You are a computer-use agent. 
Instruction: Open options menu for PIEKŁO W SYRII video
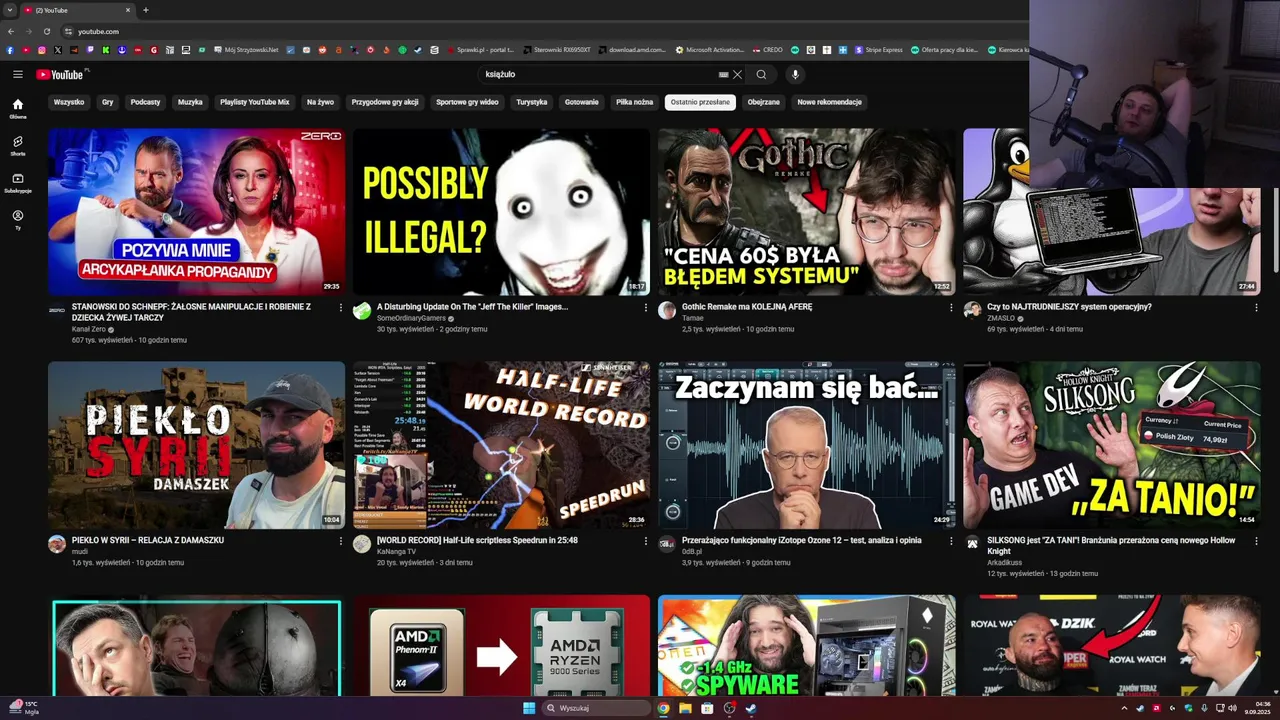coord(340,541)
